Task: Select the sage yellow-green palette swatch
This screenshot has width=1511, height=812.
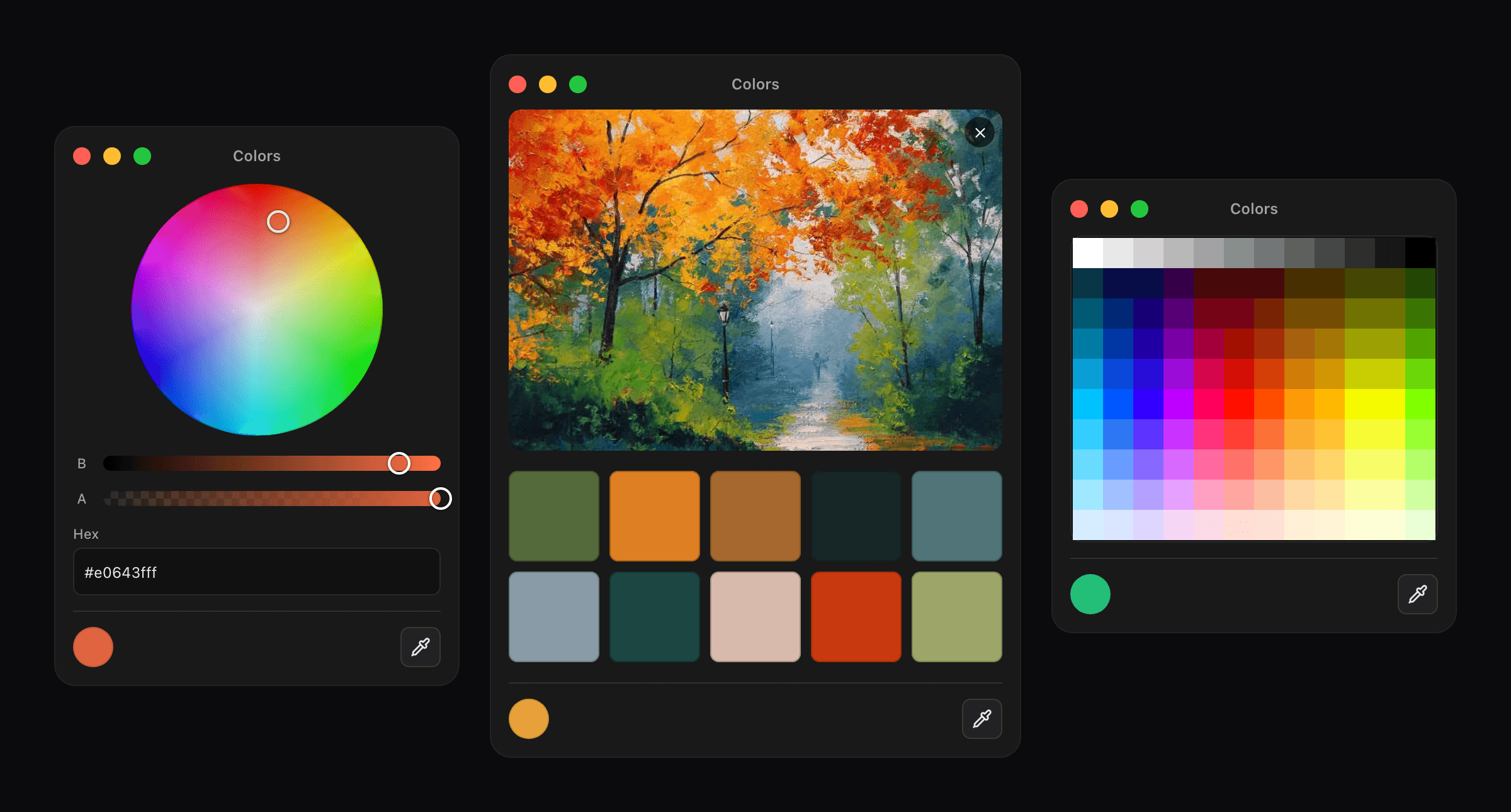Action: point(957,617)
